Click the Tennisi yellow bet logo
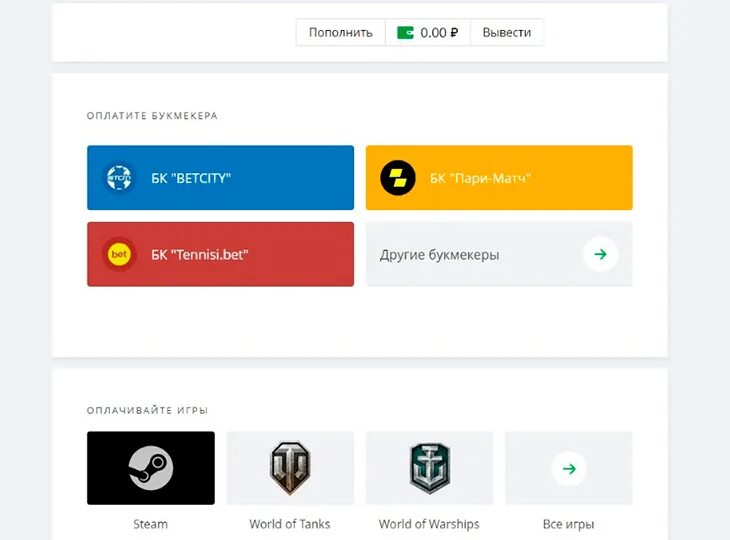Viewport: 730px width, 540px height. click(x=119, y=254)
